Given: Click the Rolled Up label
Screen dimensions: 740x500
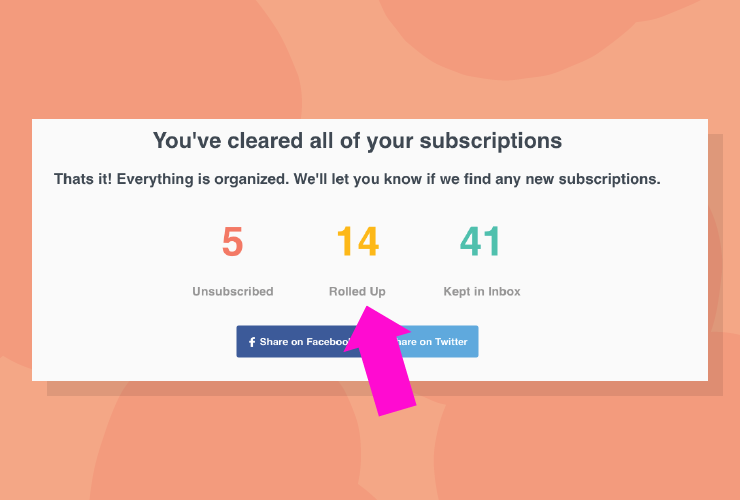Looking at the screenshot, I should [357, 291].
